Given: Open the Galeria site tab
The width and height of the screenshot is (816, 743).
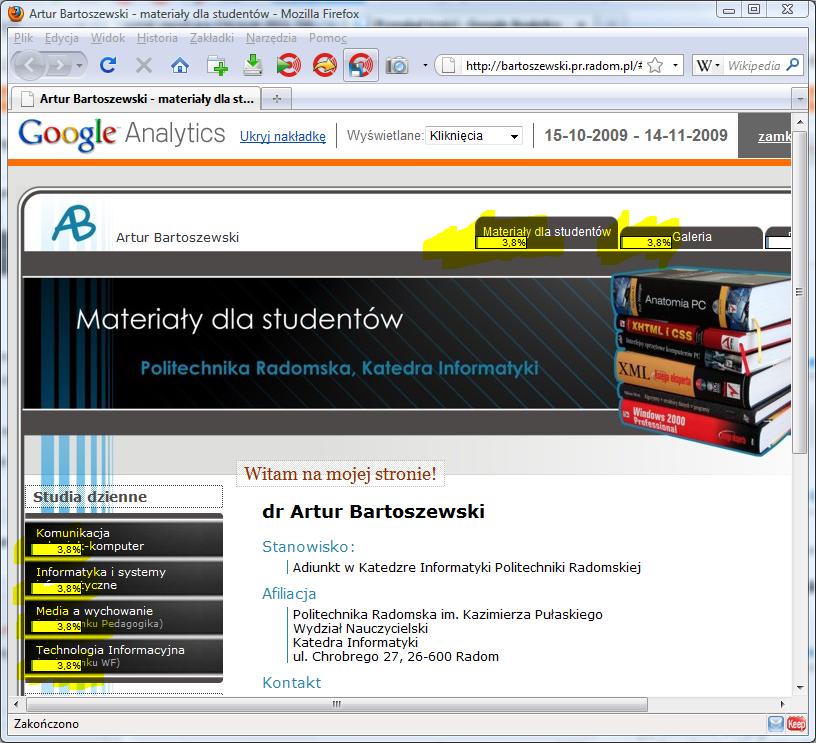Looking at the screenshot, I should pyautogui.click(x=691, y=238).
